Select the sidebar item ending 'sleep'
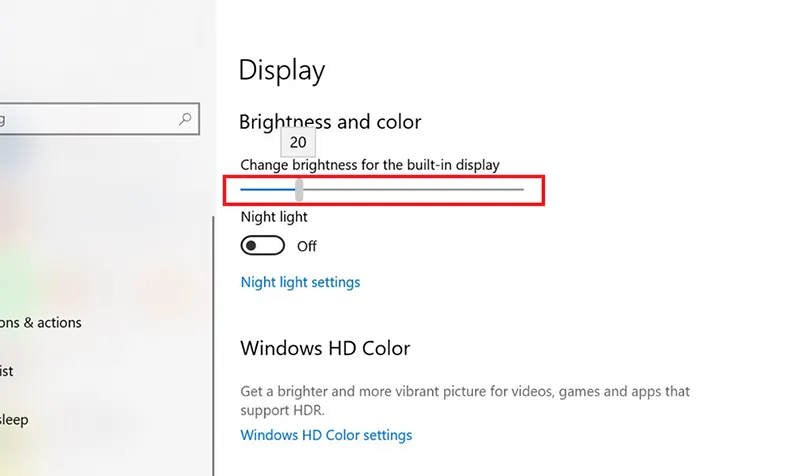The width and height of the screenshot is (800, 476). pos(14,420)
